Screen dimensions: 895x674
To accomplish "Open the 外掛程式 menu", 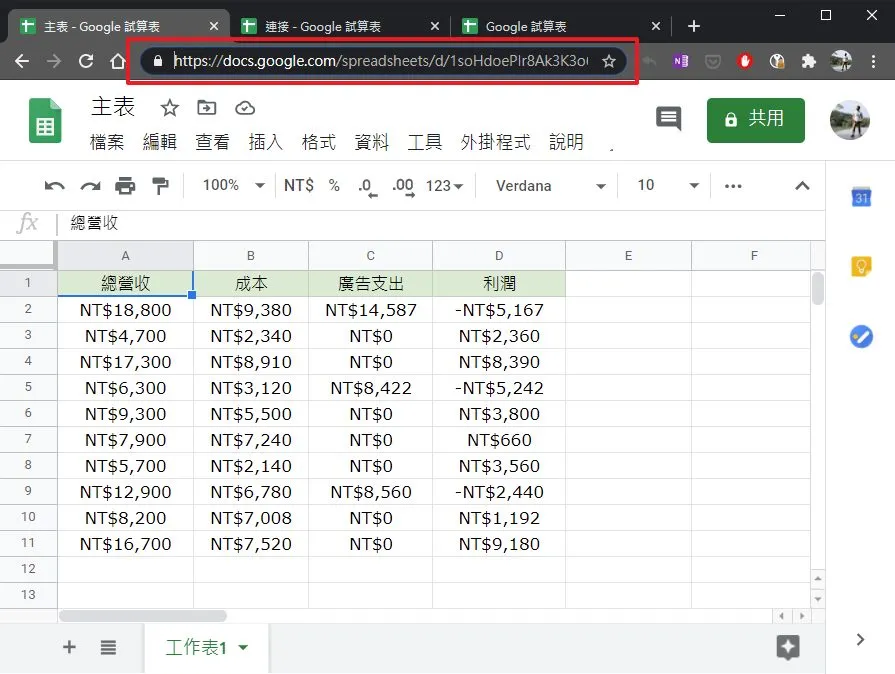I will (495, 142).
